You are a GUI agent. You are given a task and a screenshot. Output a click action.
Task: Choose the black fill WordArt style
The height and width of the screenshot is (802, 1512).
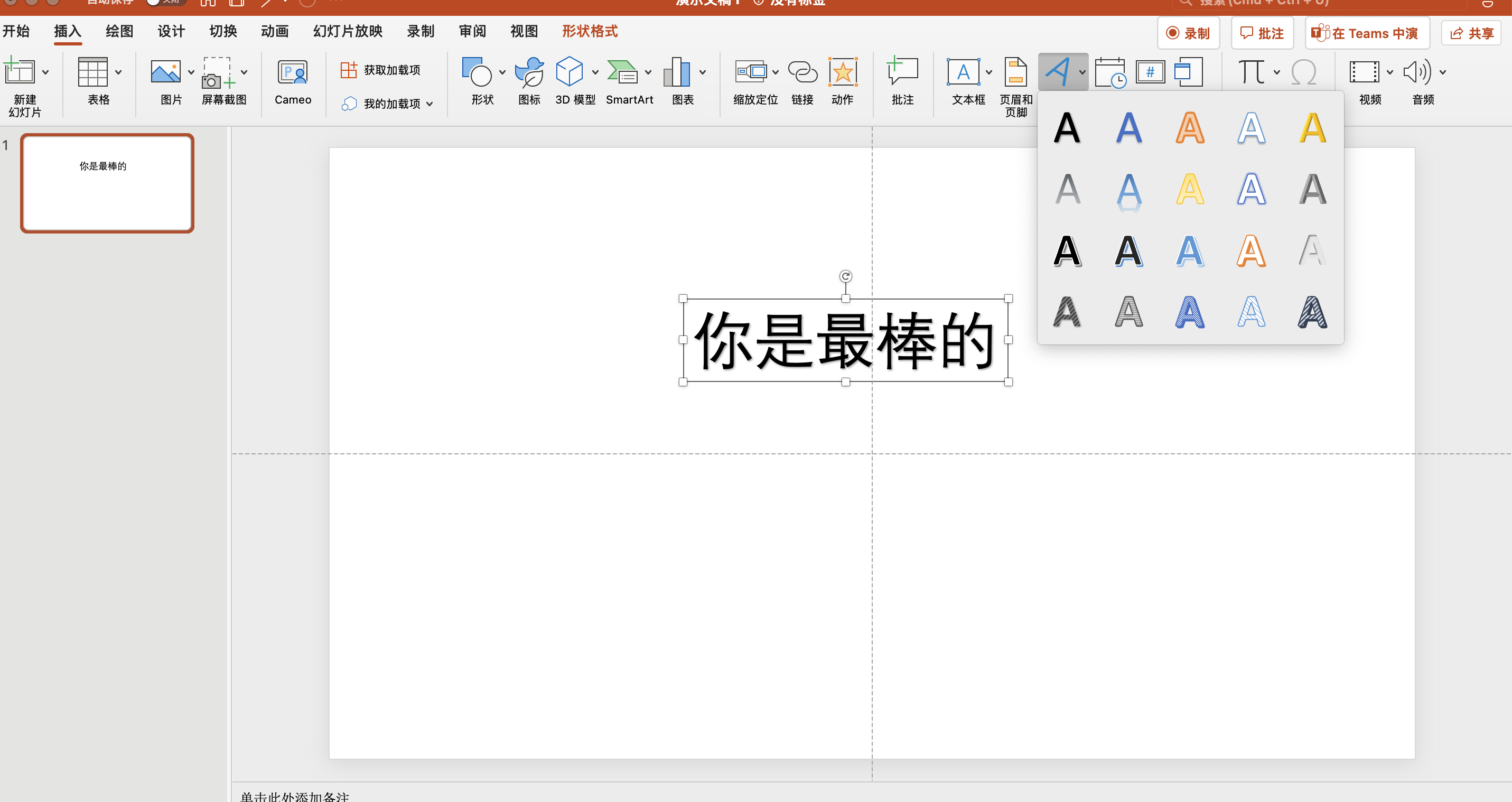[1067, 127]
